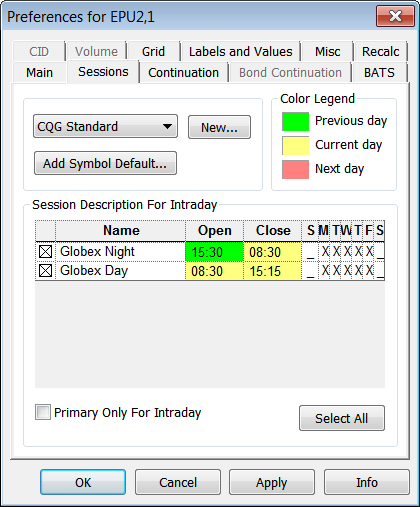Open the Labels and Values tab
Viewport: 420px width, 507px height.
pos(240,52)
